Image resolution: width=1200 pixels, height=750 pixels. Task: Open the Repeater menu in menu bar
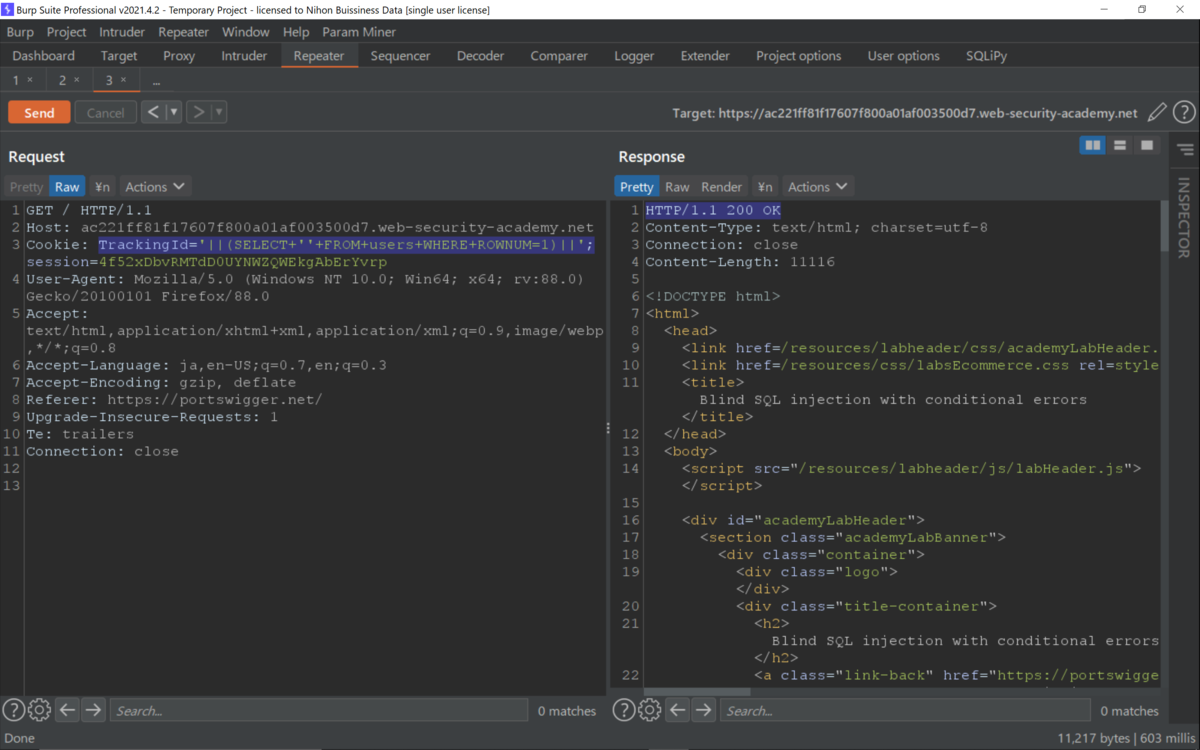coord(184,32)
